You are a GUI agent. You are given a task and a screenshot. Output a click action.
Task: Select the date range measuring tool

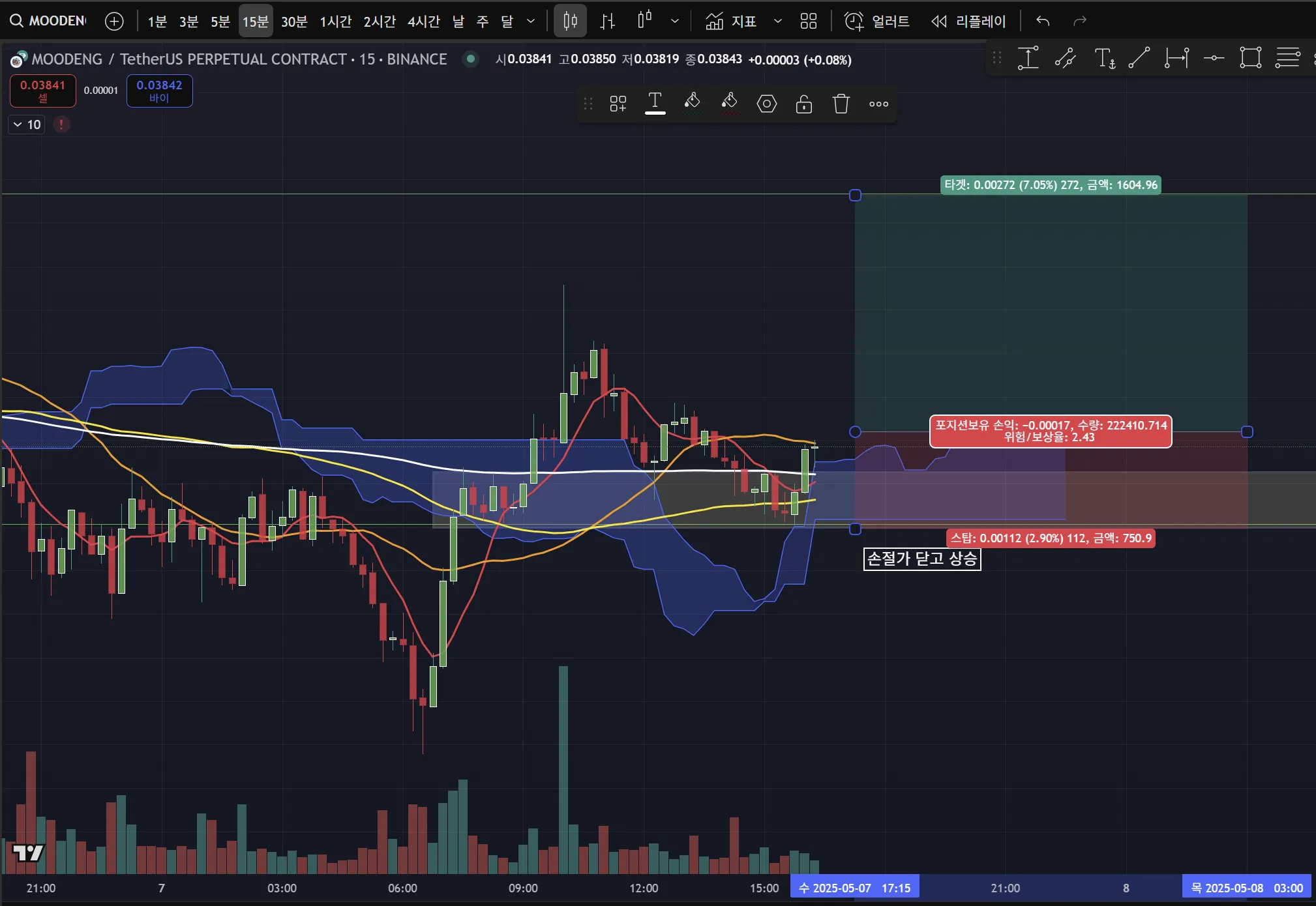pyautogui.click(x=1176, y=58)
